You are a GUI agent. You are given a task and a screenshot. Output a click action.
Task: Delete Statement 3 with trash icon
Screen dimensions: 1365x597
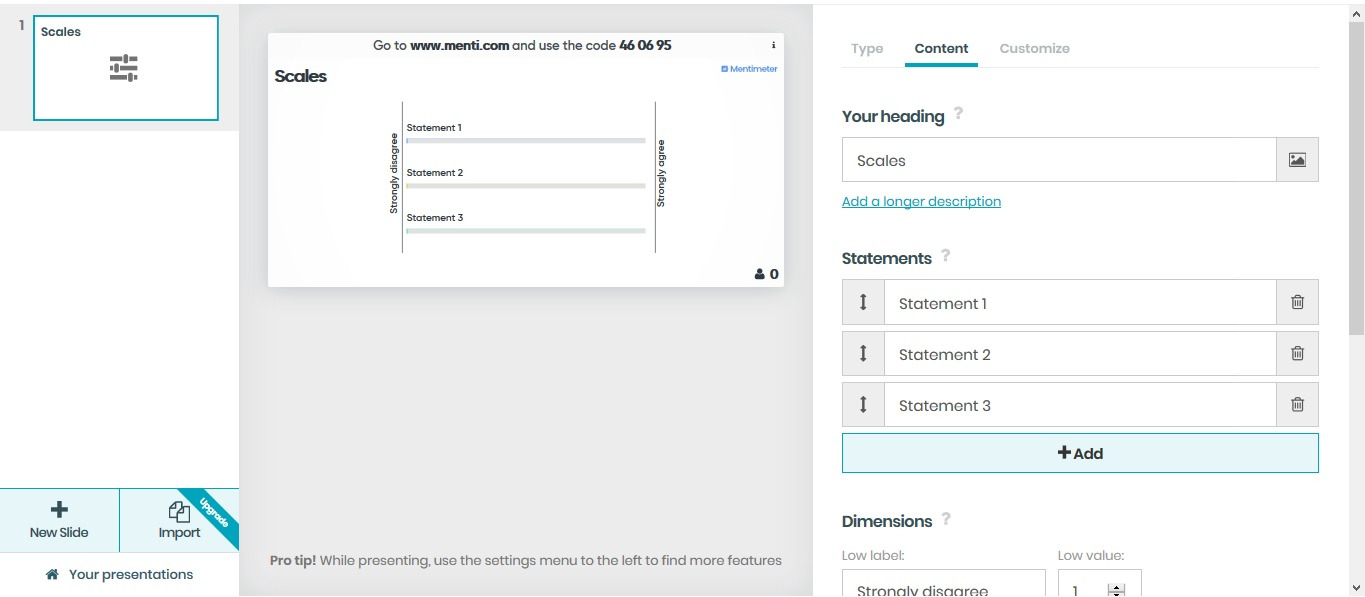coord(1297,405)
